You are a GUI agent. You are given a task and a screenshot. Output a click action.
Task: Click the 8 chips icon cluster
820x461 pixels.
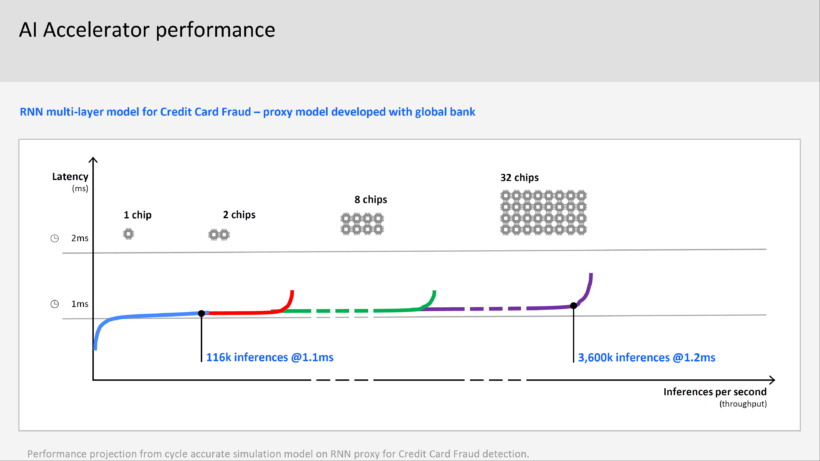[x=362, y=224]
